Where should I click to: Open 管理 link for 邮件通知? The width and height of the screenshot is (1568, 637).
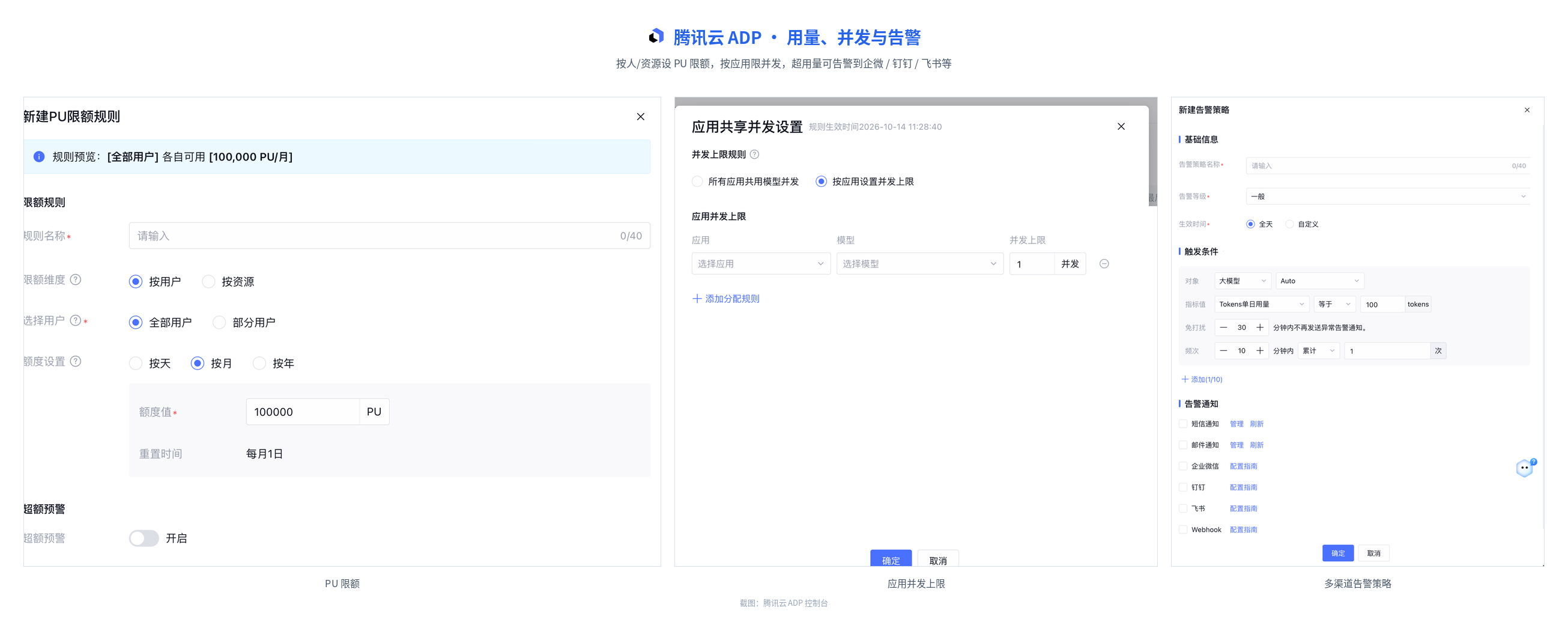click(x=1237, y=445)
